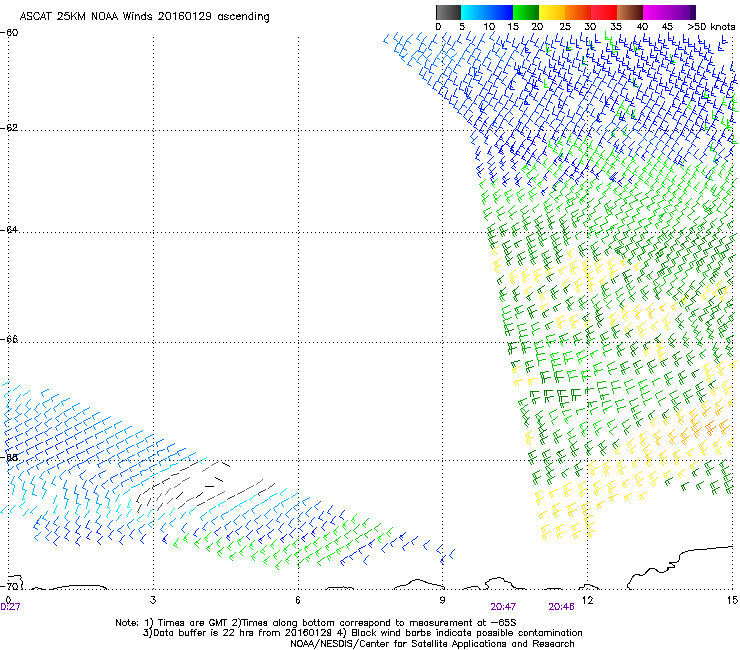
Task: Select the green 15-20 knots legend segment
Action: click(x=526, y=12)
